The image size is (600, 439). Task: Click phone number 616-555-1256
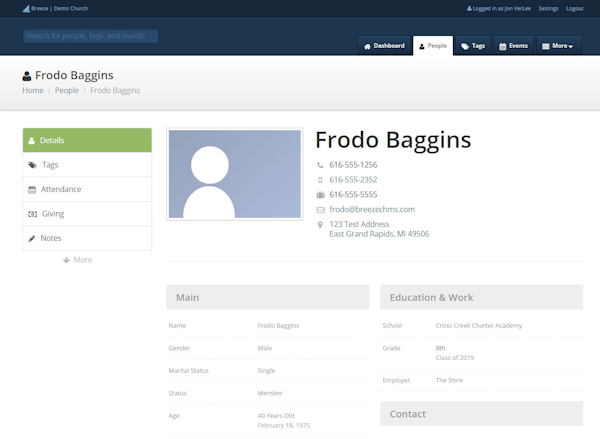(353, 165)
